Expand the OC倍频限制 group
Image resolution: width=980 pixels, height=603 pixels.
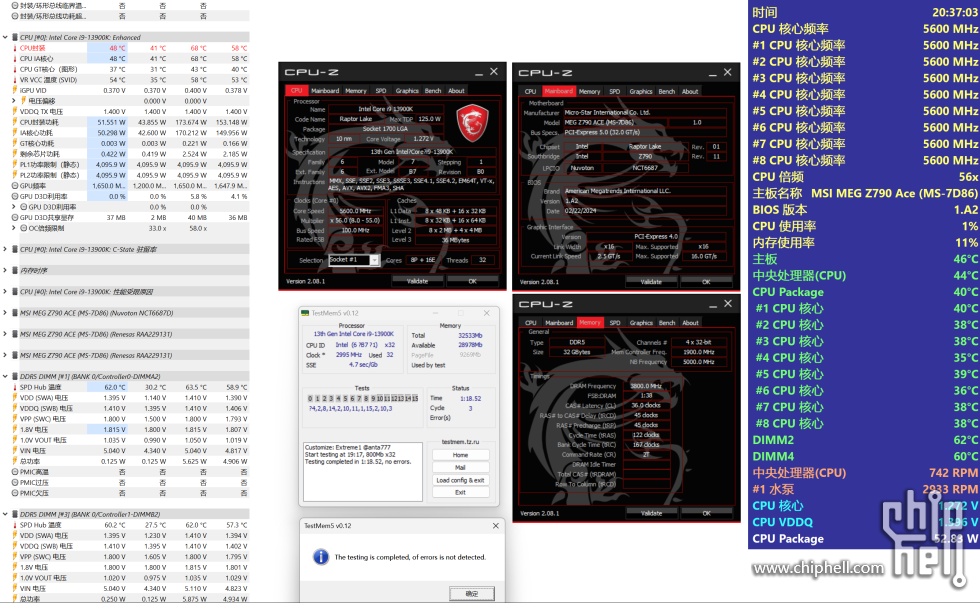(x=14, y=229)
